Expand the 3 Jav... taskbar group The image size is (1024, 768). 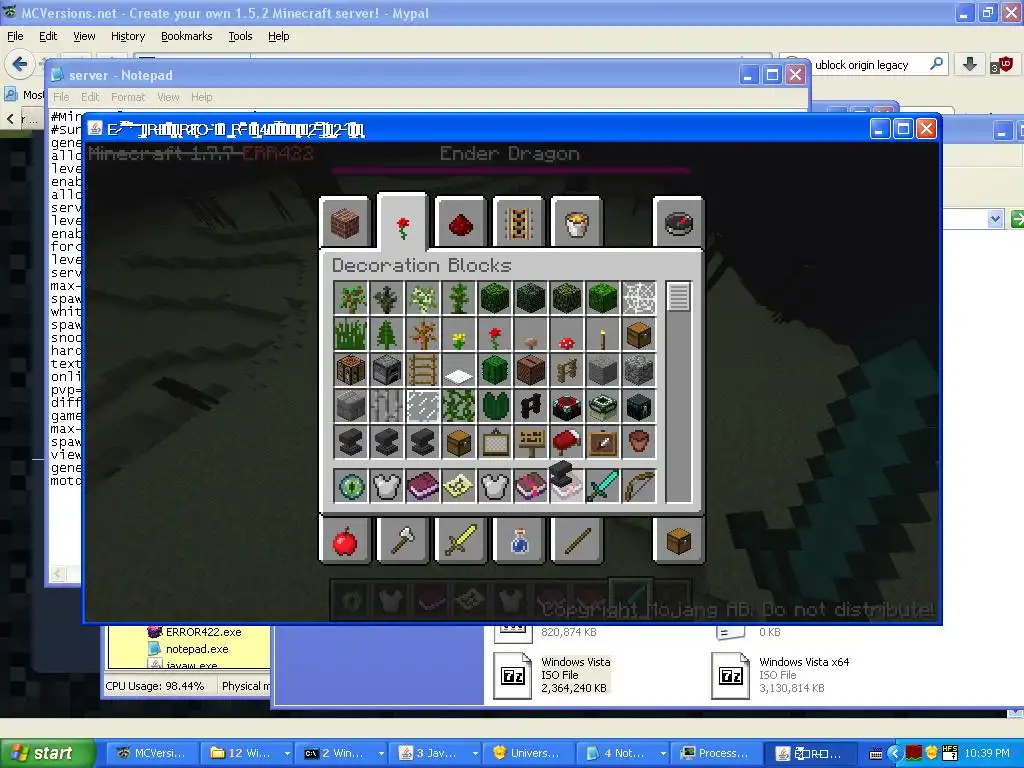coord(475,753)
